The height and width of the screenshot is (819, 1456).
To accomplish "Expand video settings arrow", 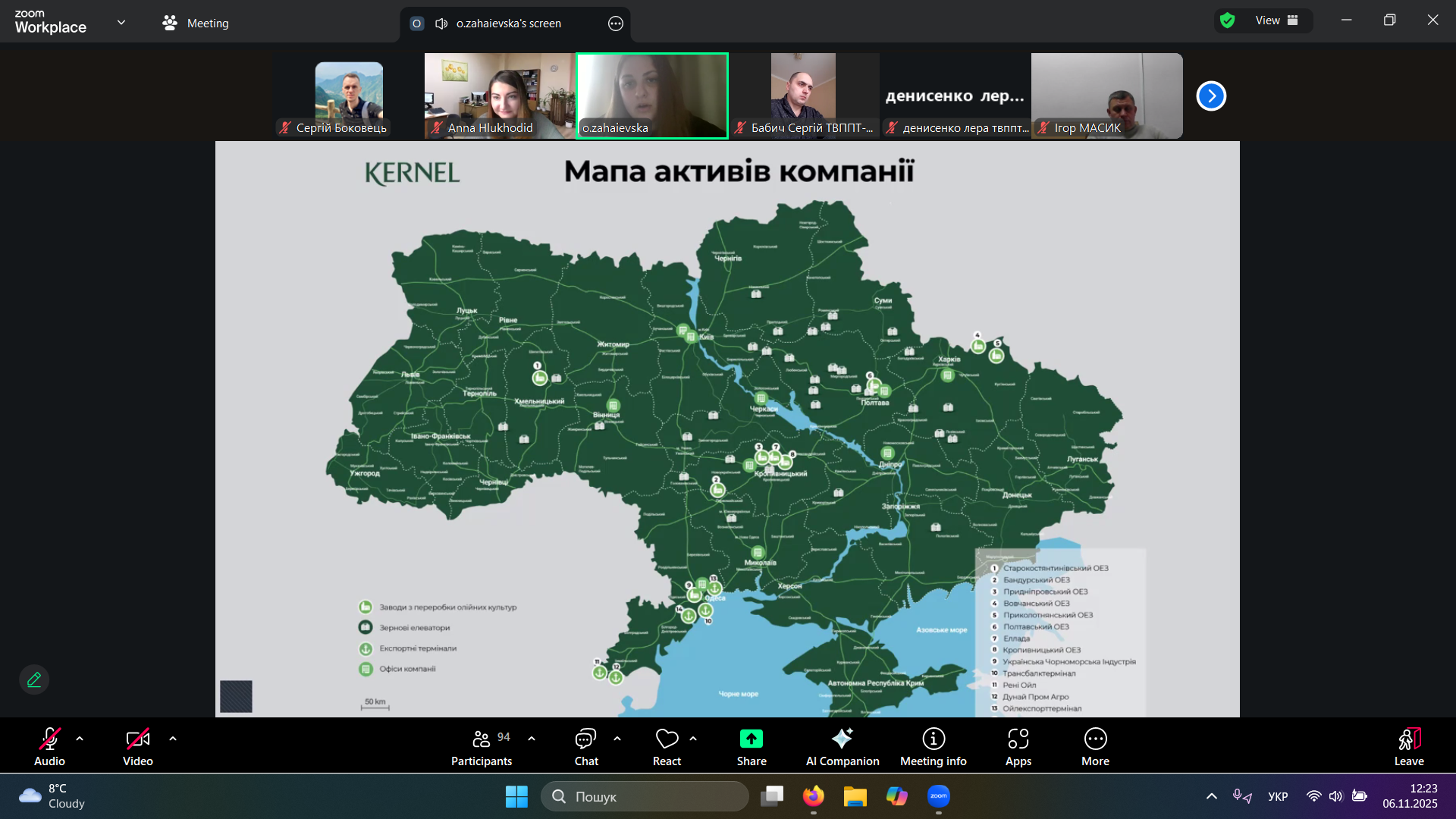I will (173, 739).
